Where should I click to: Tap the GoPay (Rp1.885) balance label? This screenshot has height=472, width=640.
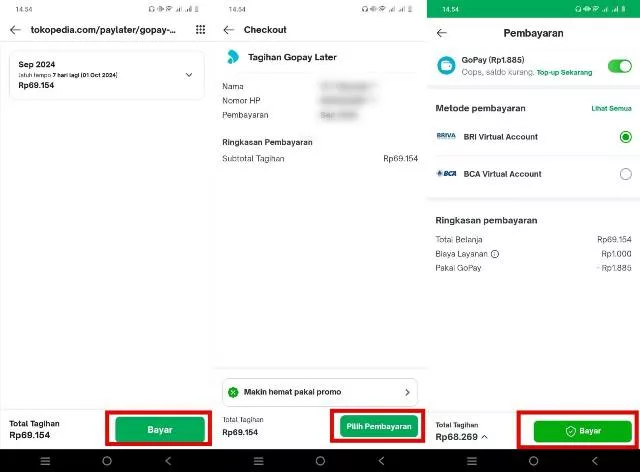click(x=493, y=60)
